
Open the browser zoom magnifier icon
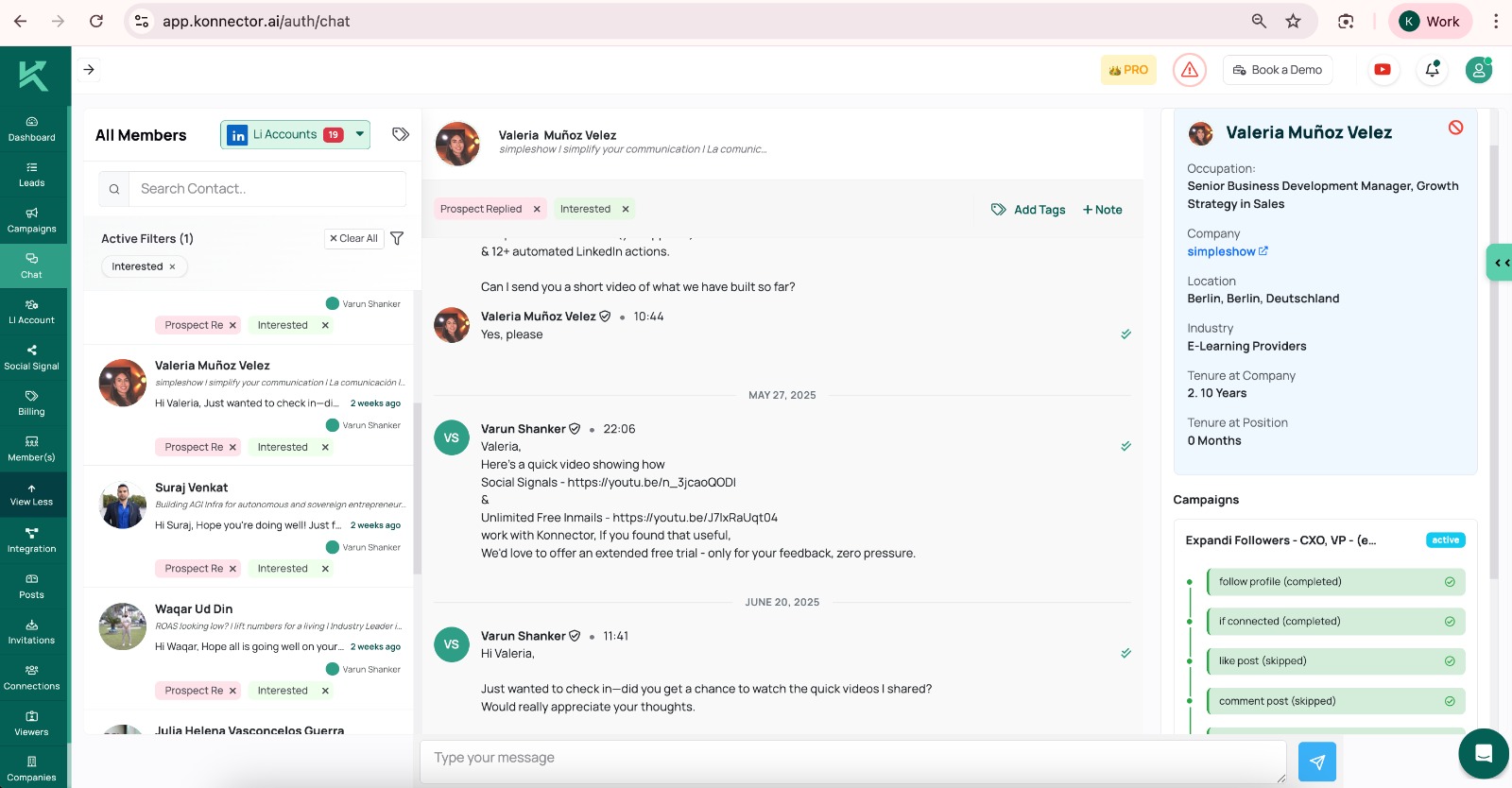[x=1259, y=21]
